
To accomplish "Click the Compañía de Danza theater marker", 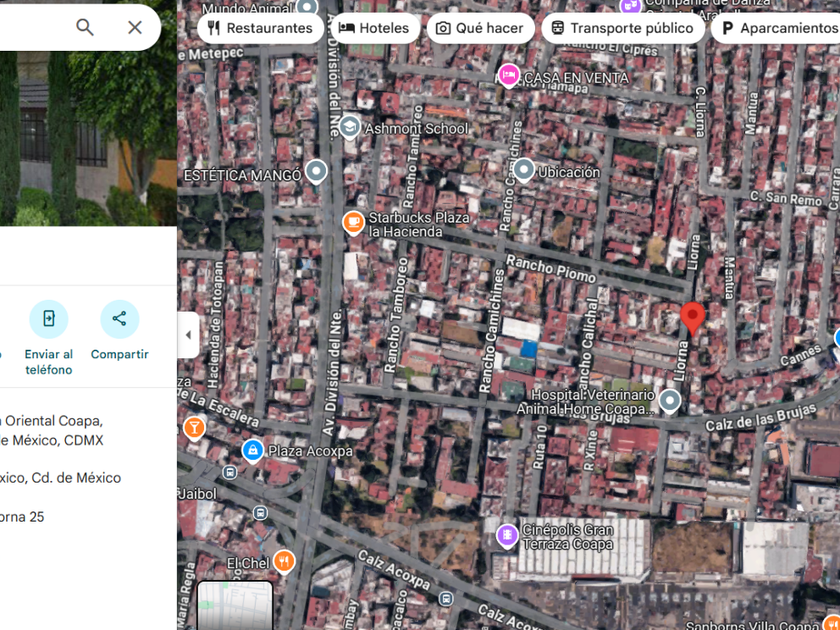I will point(631,6).
